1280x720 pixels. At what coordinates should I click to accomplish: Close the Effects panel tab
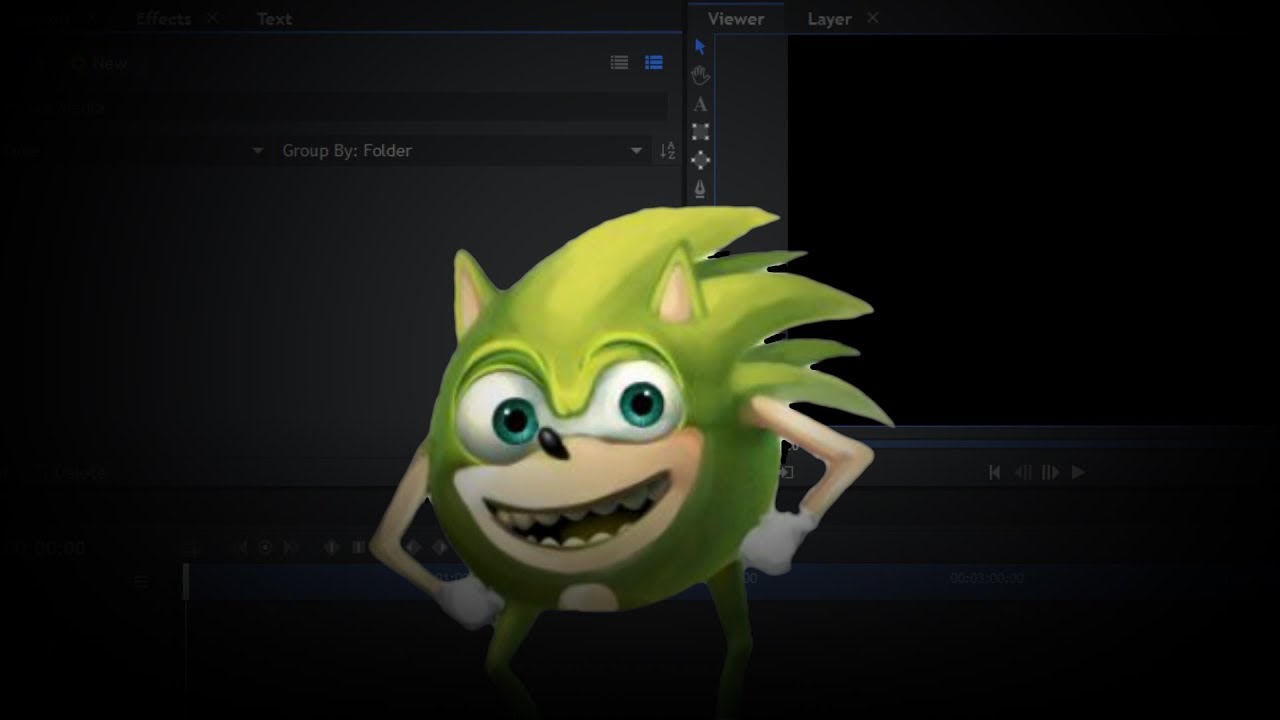(x=212, y=18)
